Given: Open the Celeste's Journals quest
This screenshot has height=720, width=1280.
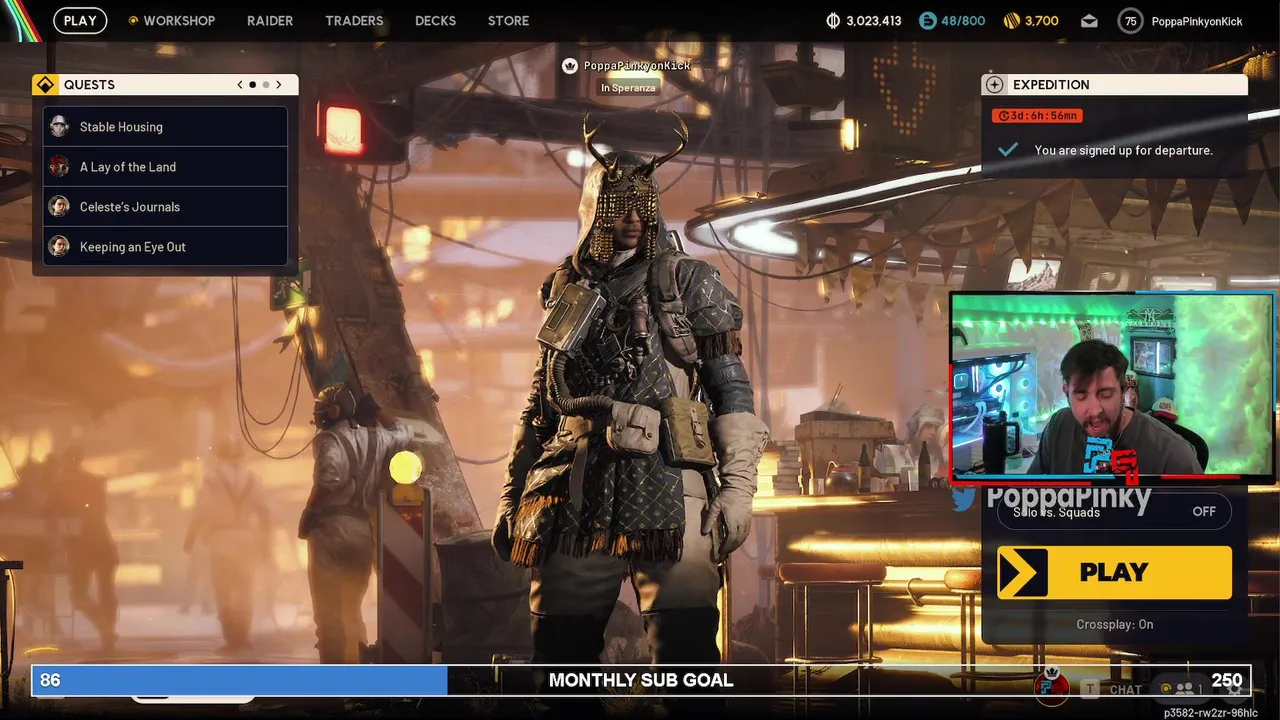Looking at the screenshot, I should [166, 207].
